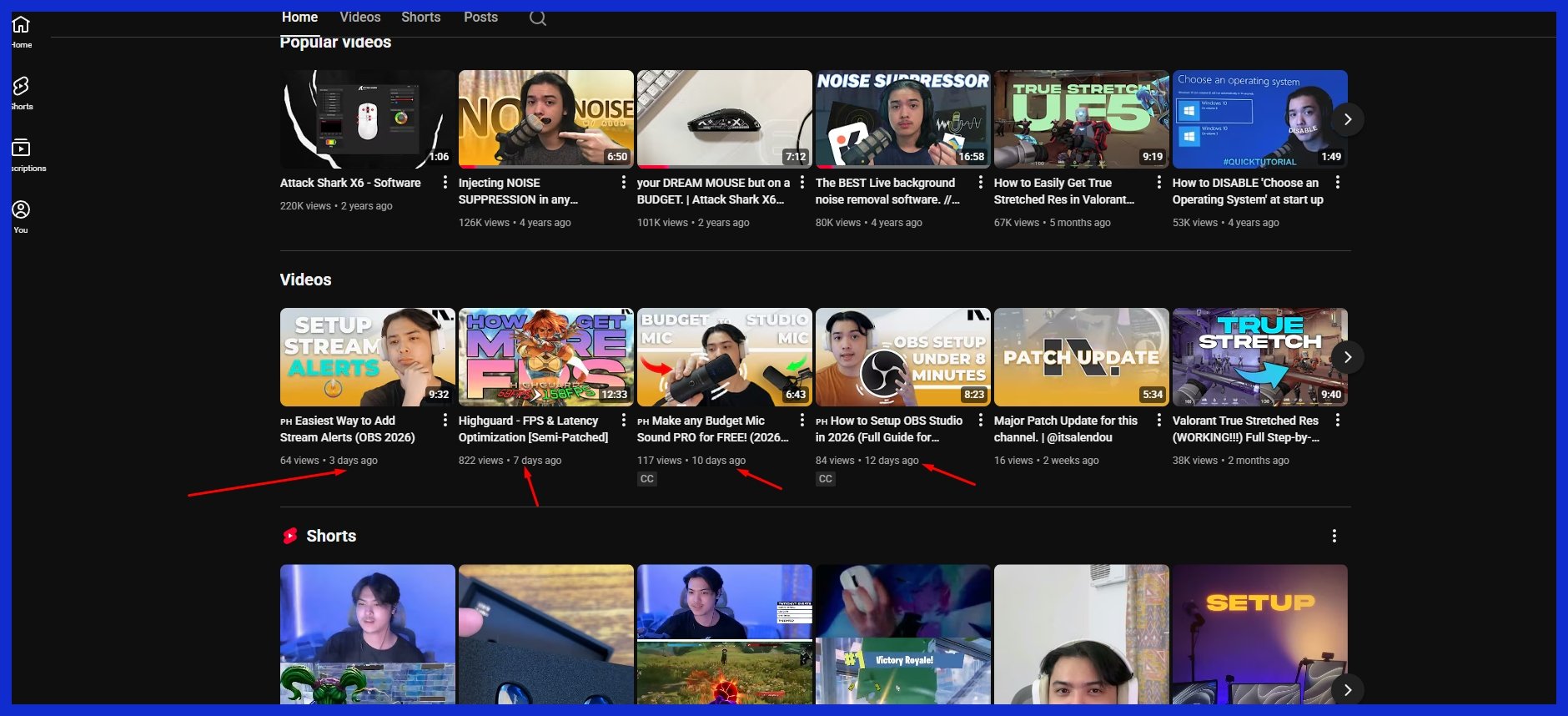
Task: Open title Attack Shark X6 - Software
Action: click(x=350, y=183)
